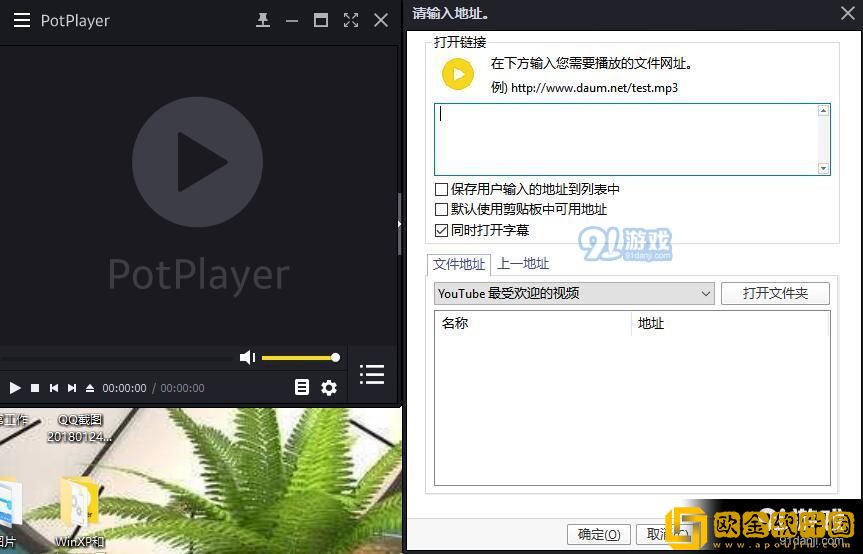Select the QQ截图 desktop icon
Viewport: 863px width, 554px height.
[x=80, y=428]
